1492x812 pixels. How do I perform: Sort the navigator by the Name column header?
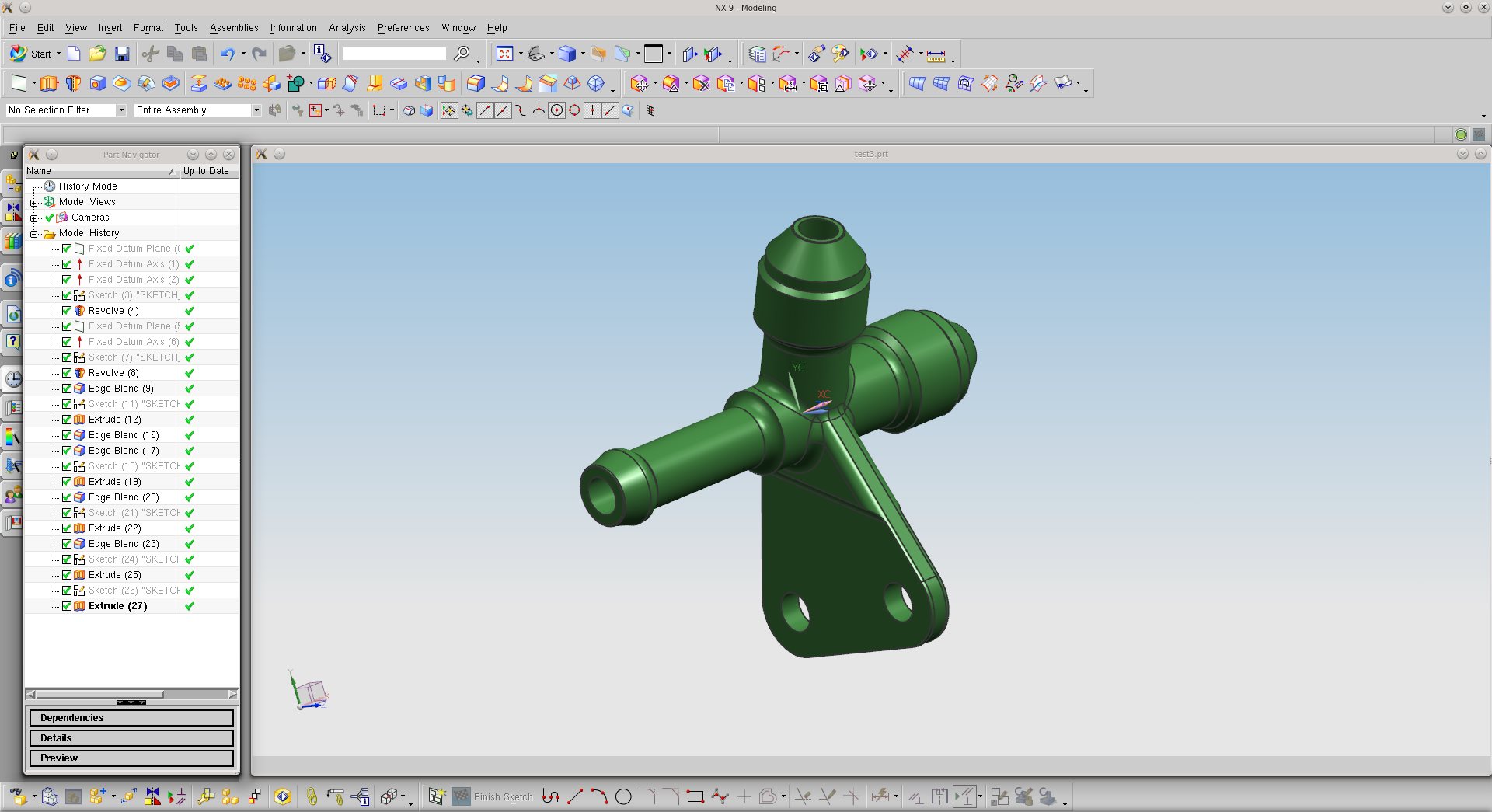(x=102, y=171)
